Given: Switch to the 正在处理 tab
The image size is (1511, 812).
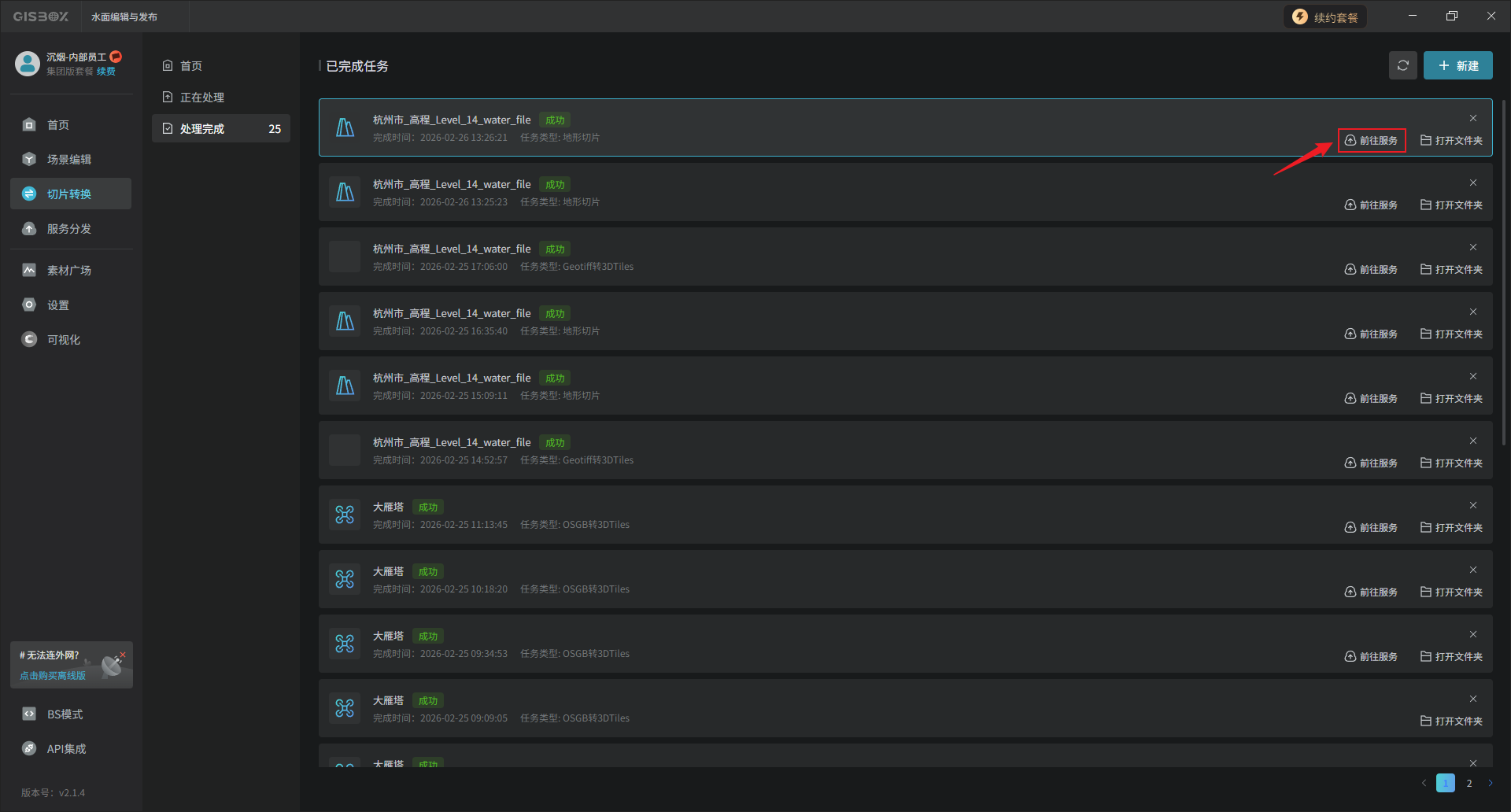Looking at the screenshot, I should [202, 98].
